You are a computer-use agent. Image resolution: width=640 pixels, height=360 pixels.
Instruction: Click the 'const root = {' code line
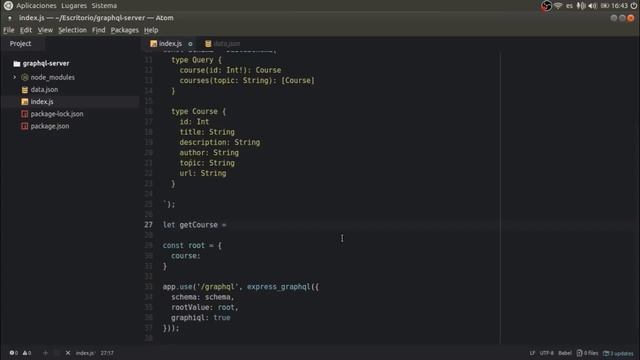192,245
